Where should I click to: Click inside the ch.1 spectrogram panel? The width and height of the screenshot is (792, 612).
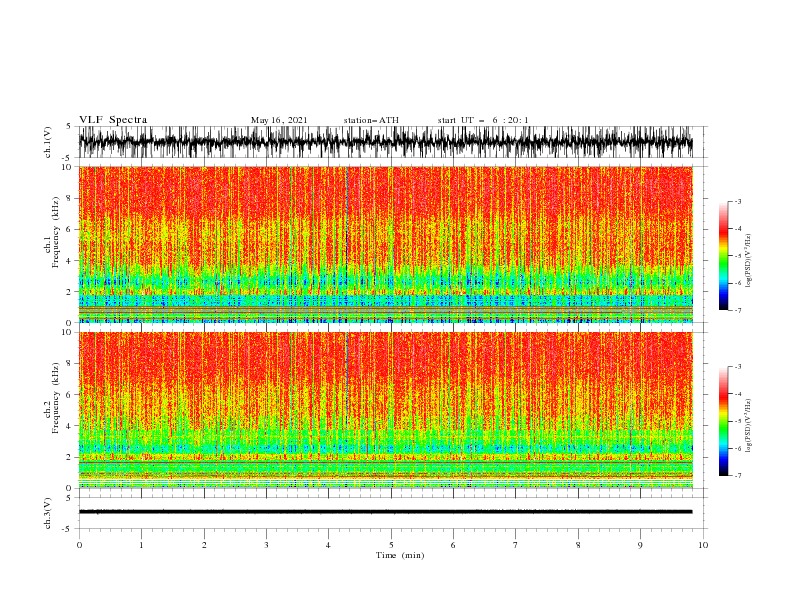pyautogui.click(x=385, y=244)
